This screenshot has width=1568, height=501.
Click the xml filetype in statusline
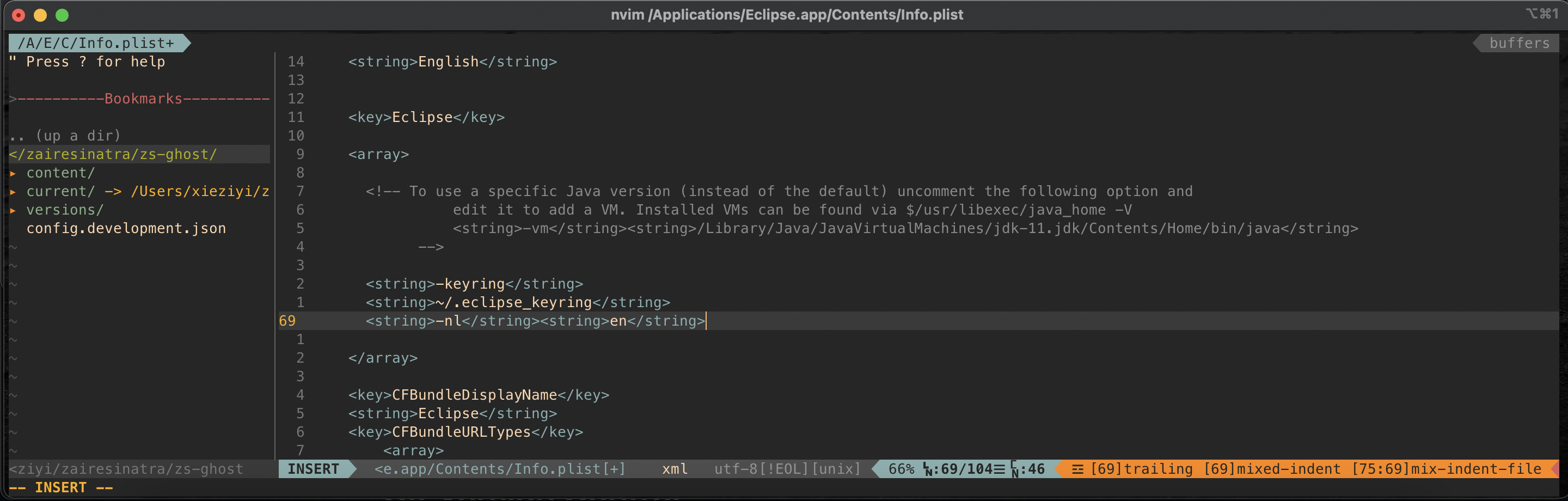(675, 469)
